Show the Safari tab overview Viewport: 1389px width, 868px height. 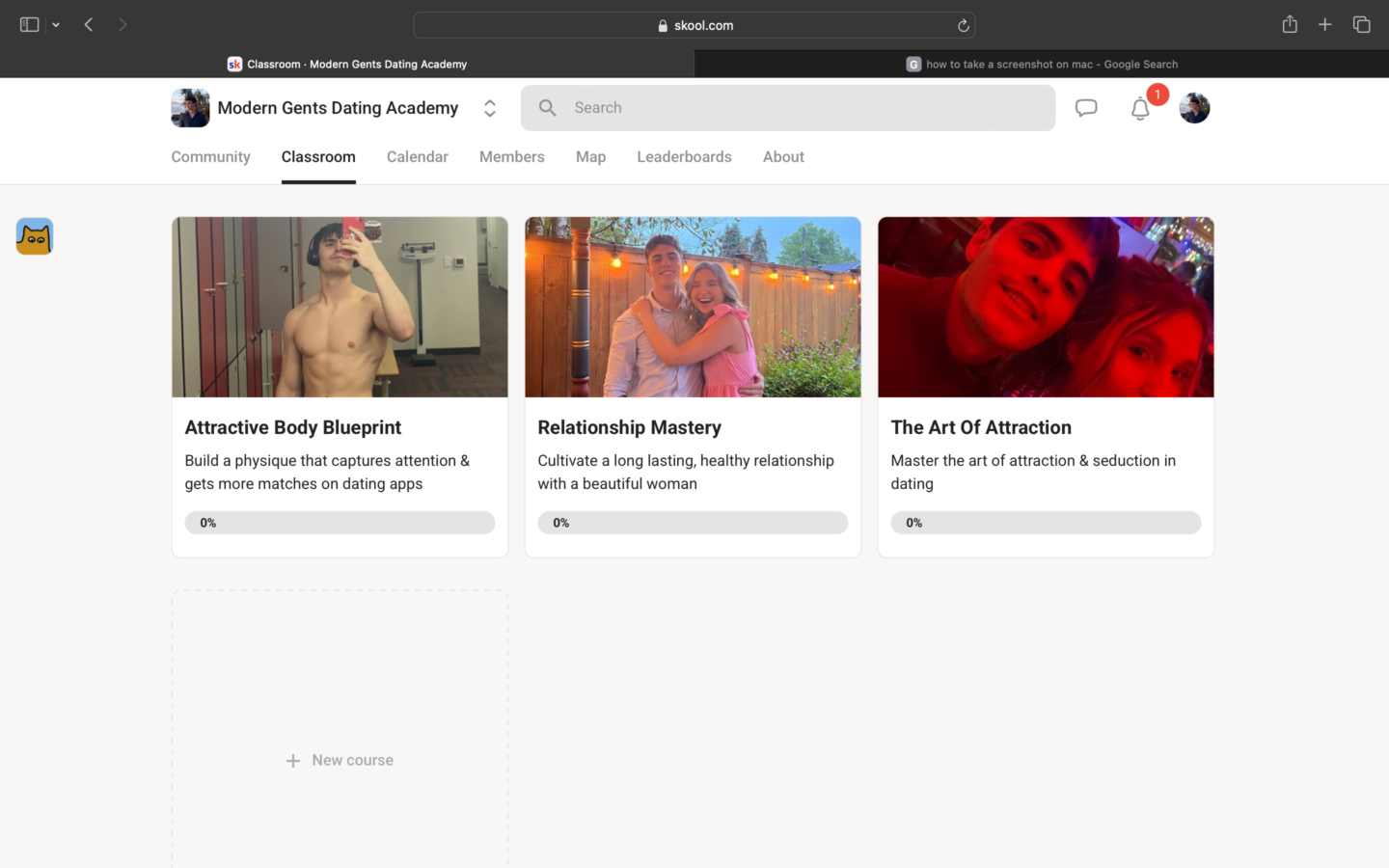point(1361,25)
